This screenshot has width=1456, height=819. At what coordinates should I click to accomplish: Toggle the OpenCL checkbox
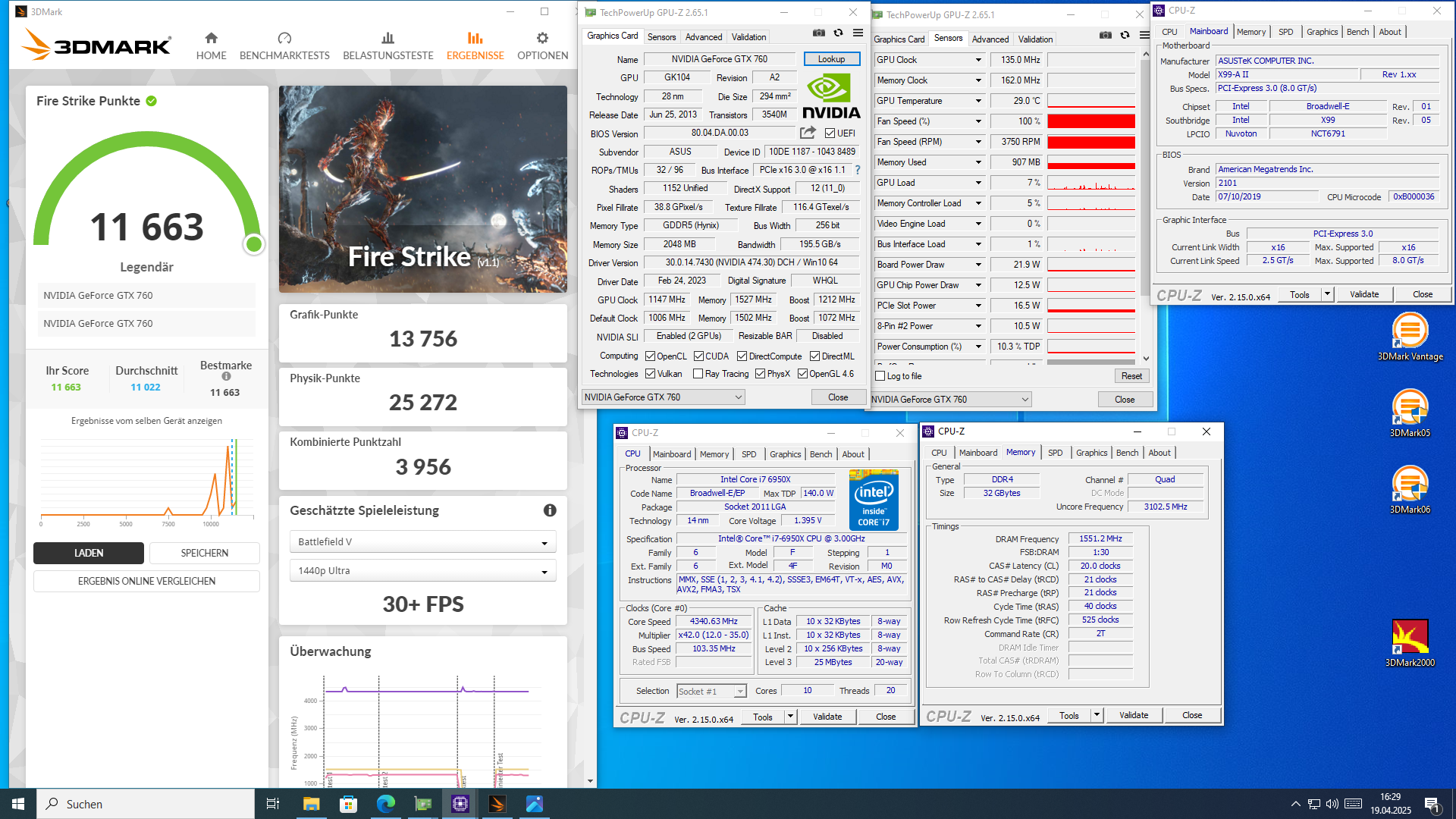(650, 356)
